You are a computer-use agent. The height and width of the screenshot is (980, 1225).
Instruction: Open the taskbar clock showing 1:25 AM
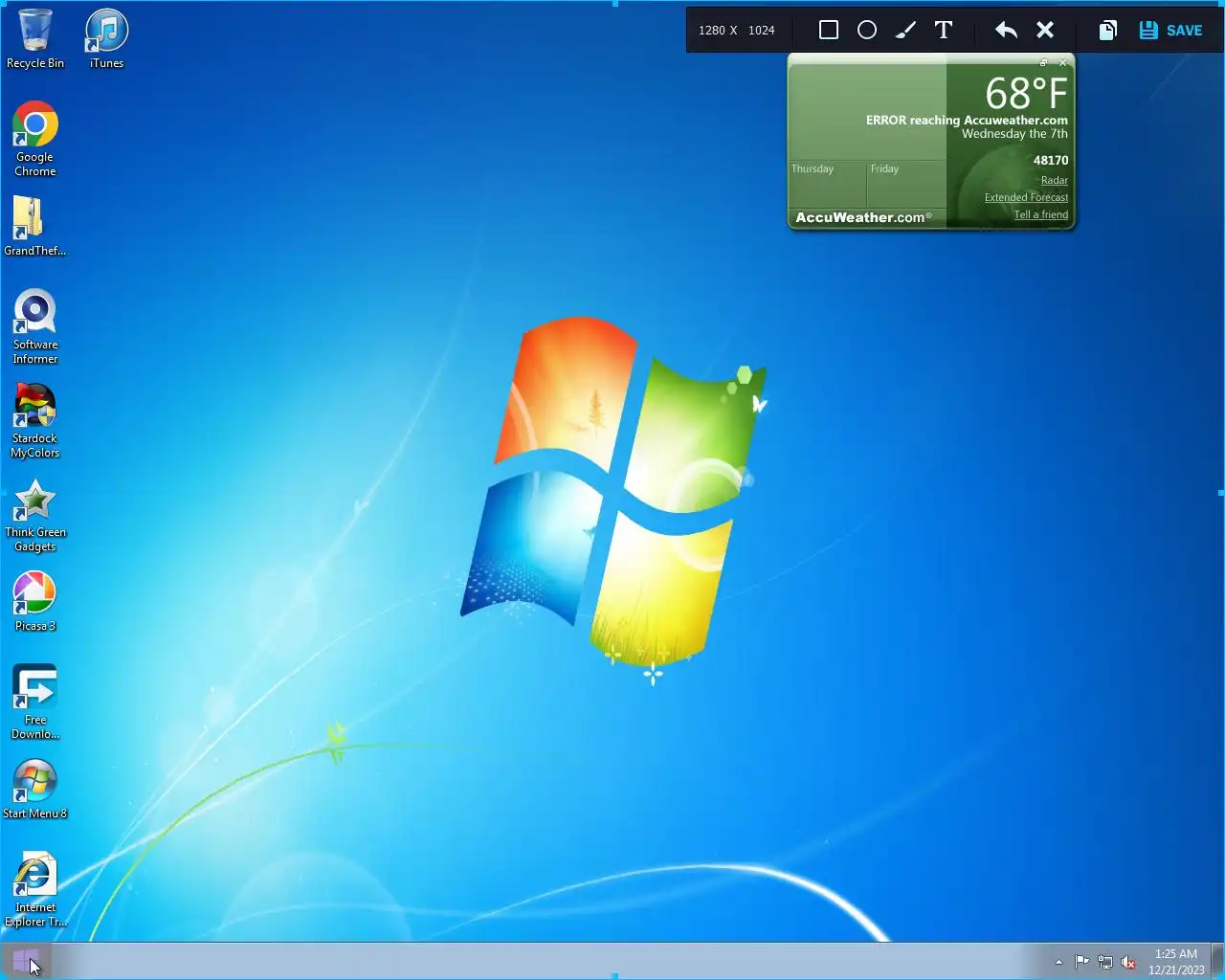[1176, 962]
